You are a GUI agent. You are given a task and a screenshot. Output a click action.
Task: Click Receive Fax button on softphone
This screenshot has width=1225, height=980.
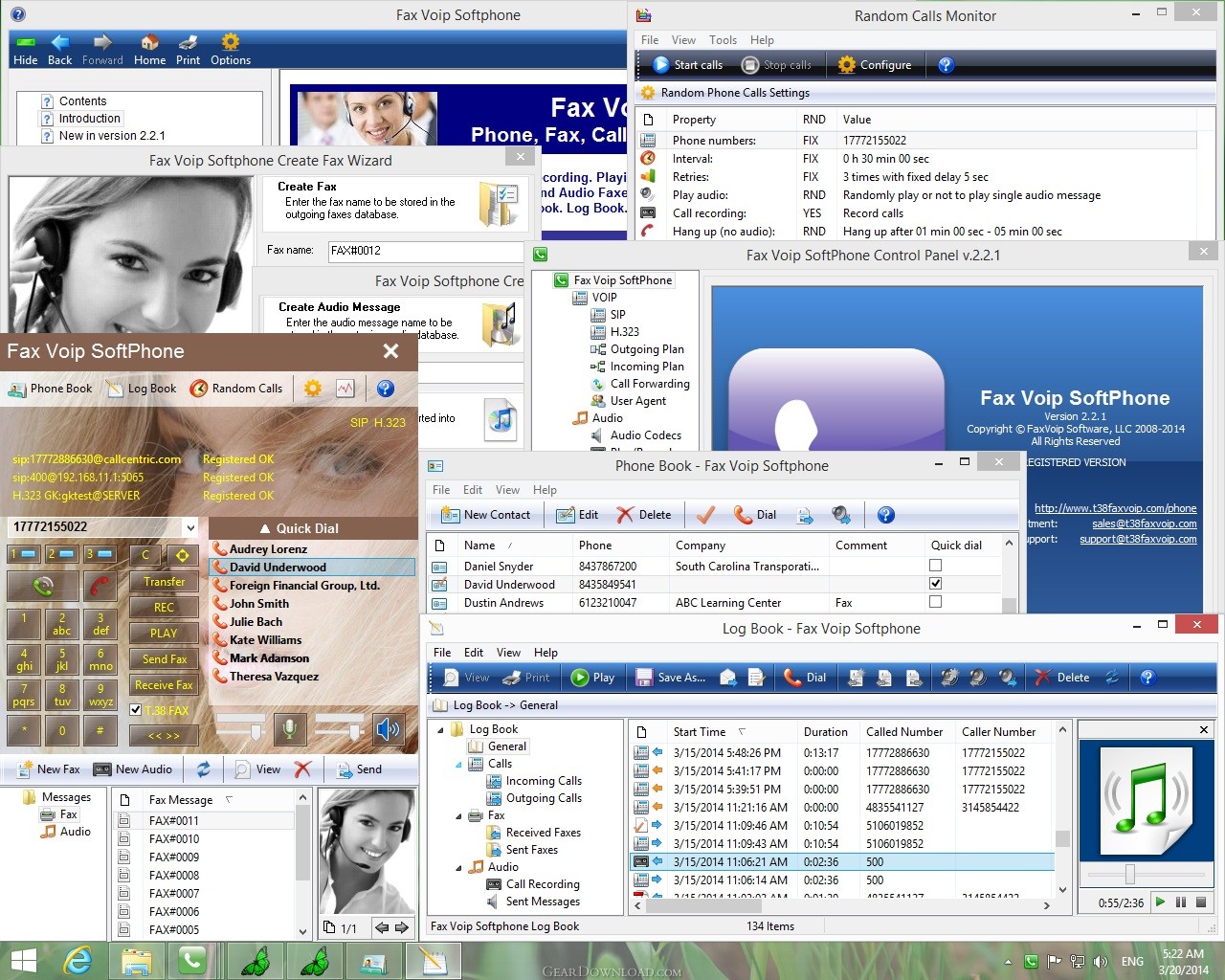(x=164, y=684)
